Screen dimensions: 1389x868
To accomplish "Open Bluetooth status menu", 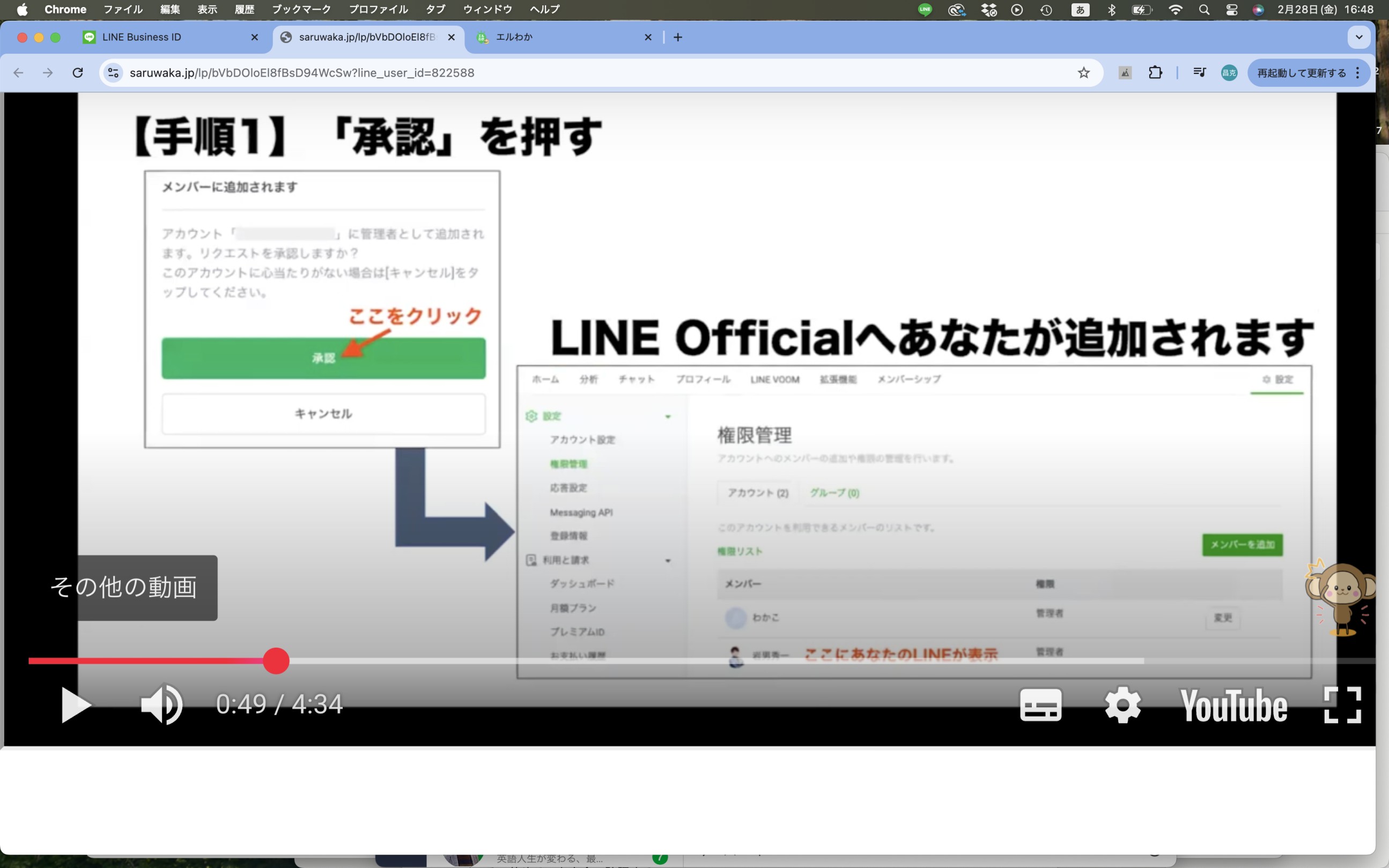I will (1111, 10).
